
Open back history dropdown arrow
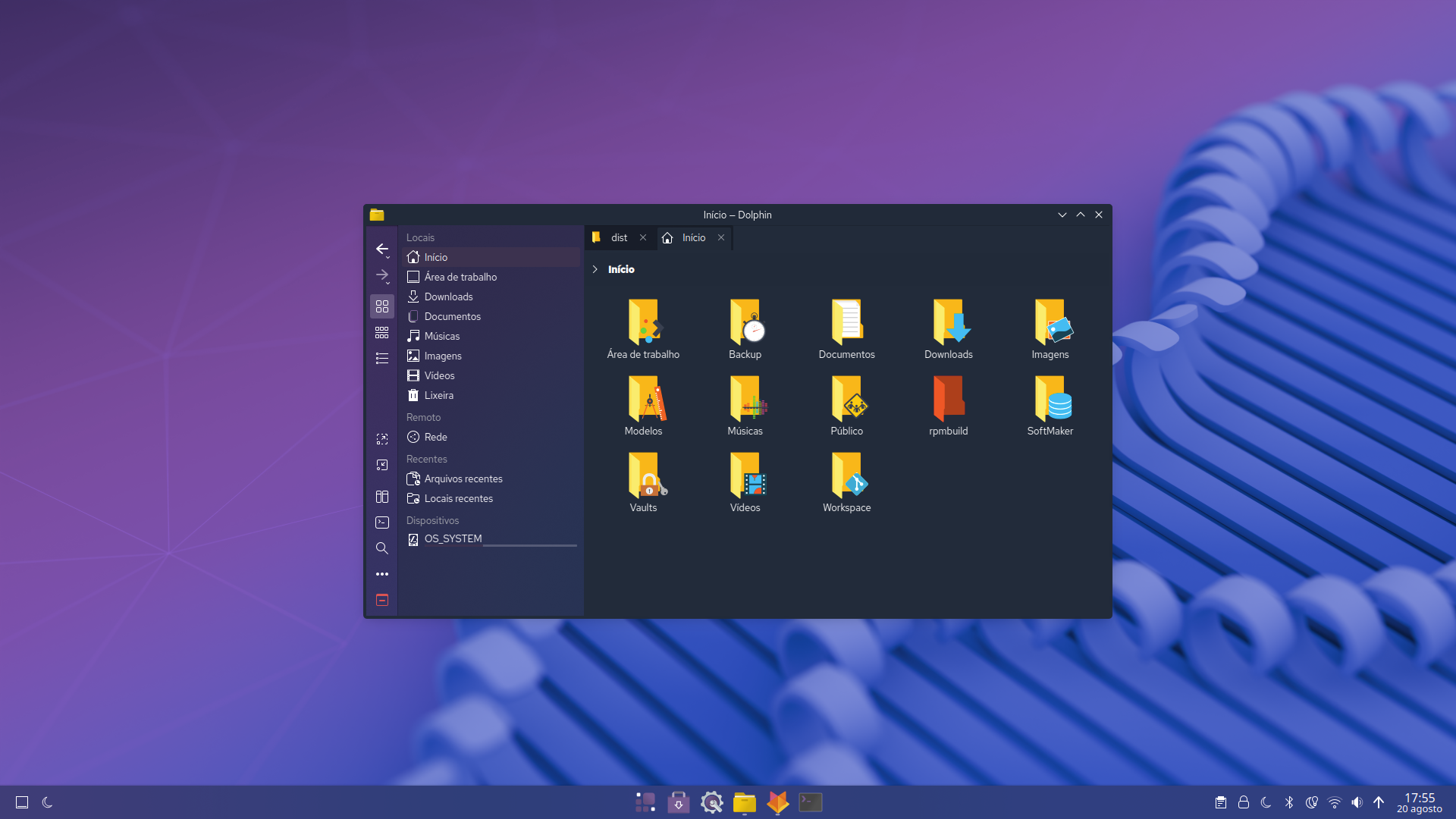(388, 258)
